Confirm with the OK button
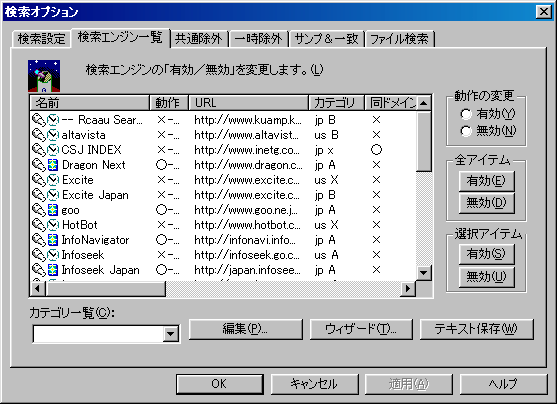The width and height of the screenshot is (557, 404). (x=219, y=384)
